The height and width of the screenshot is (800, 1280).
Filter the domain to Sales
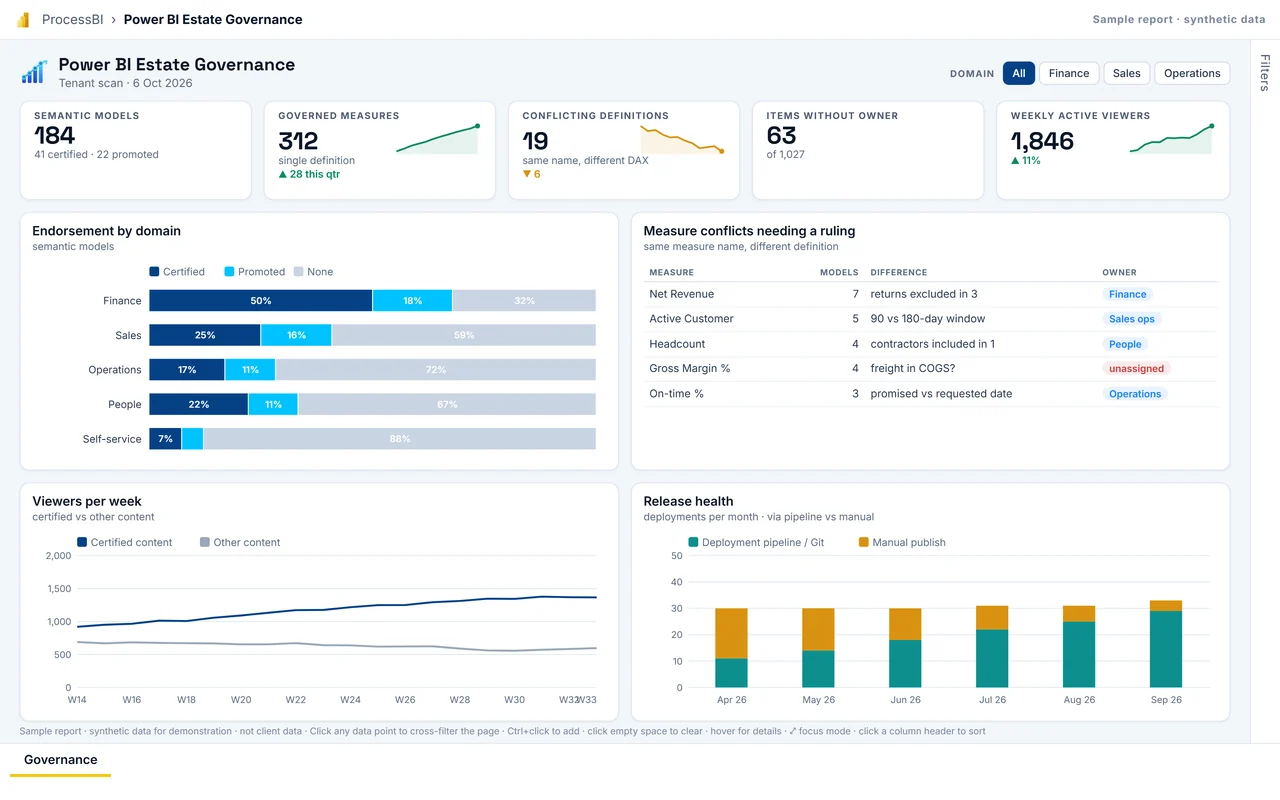tap(1126, 73)
